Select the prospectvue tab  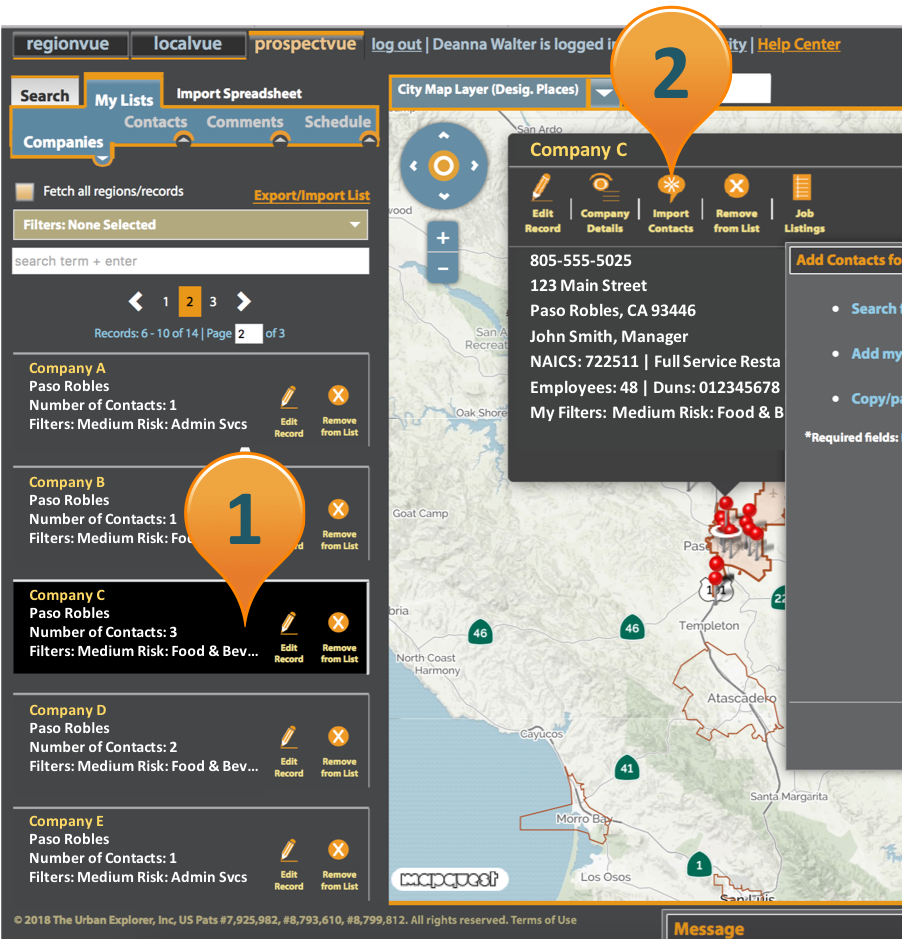[305, 44]
